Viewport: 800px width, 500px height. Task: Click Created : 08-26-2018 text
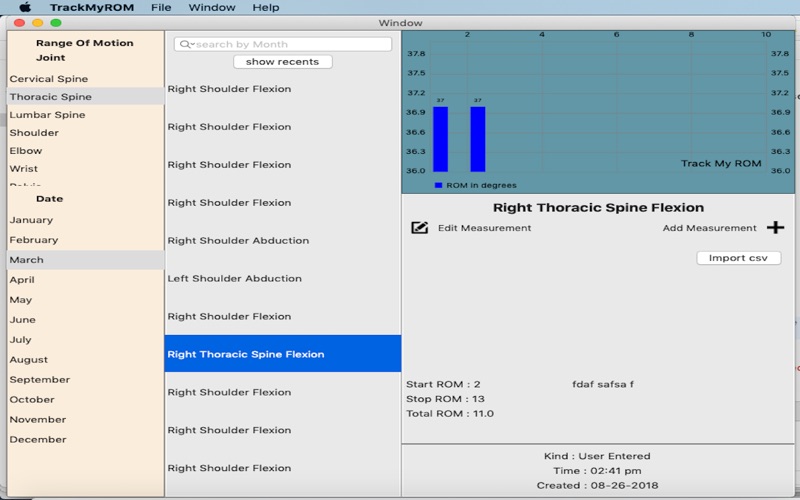597,486
